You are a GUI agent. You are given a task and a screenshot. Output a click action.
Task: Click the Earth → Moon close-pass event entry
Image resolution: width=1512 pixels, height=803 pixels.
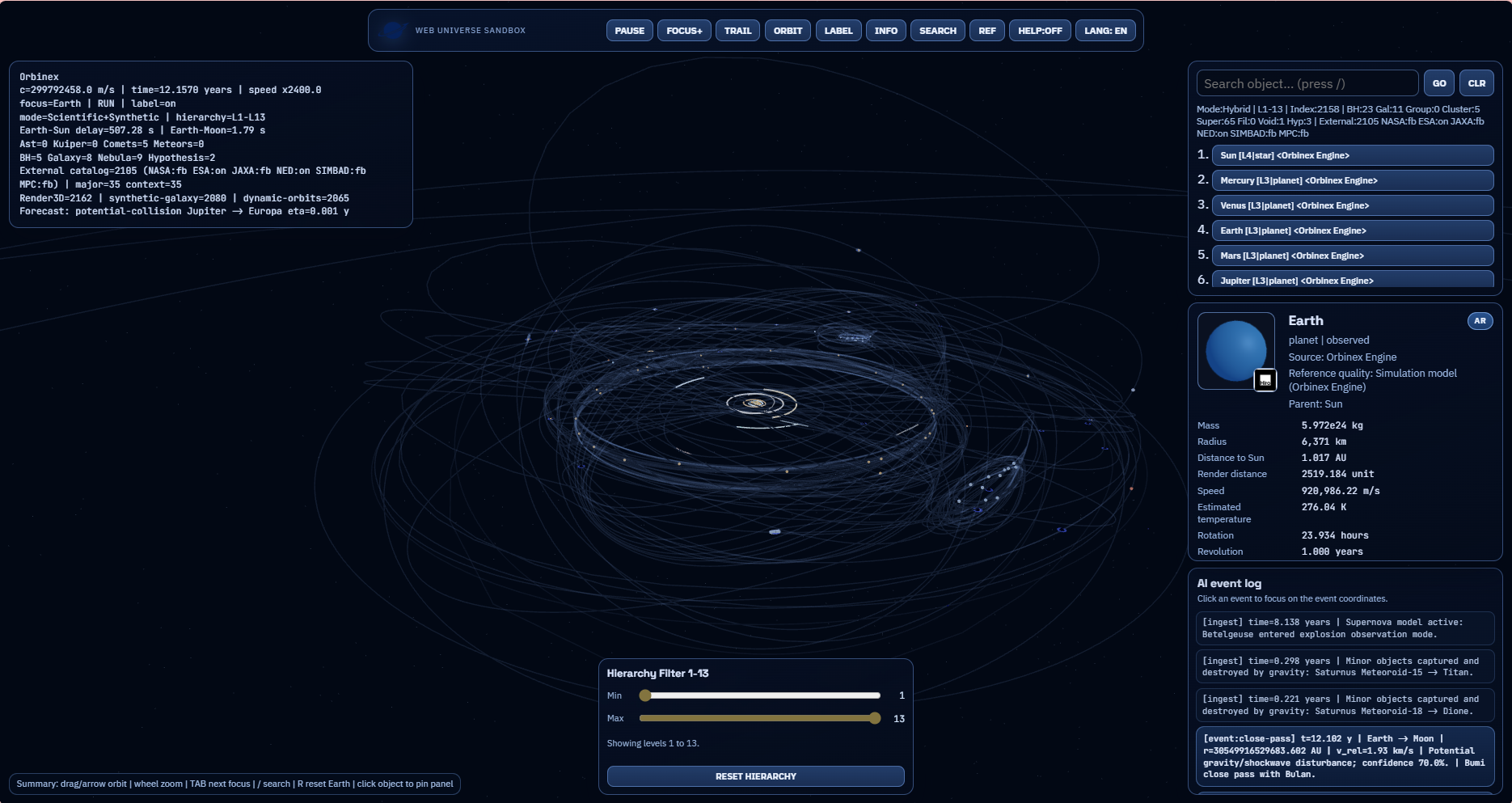click(x=1345, y=756)
